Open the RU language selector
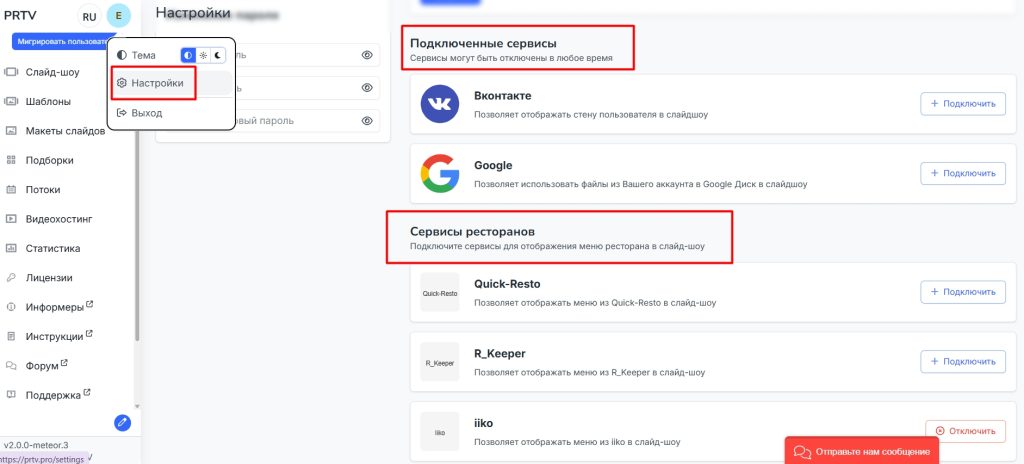1024x464 pixels. (90, 16)
